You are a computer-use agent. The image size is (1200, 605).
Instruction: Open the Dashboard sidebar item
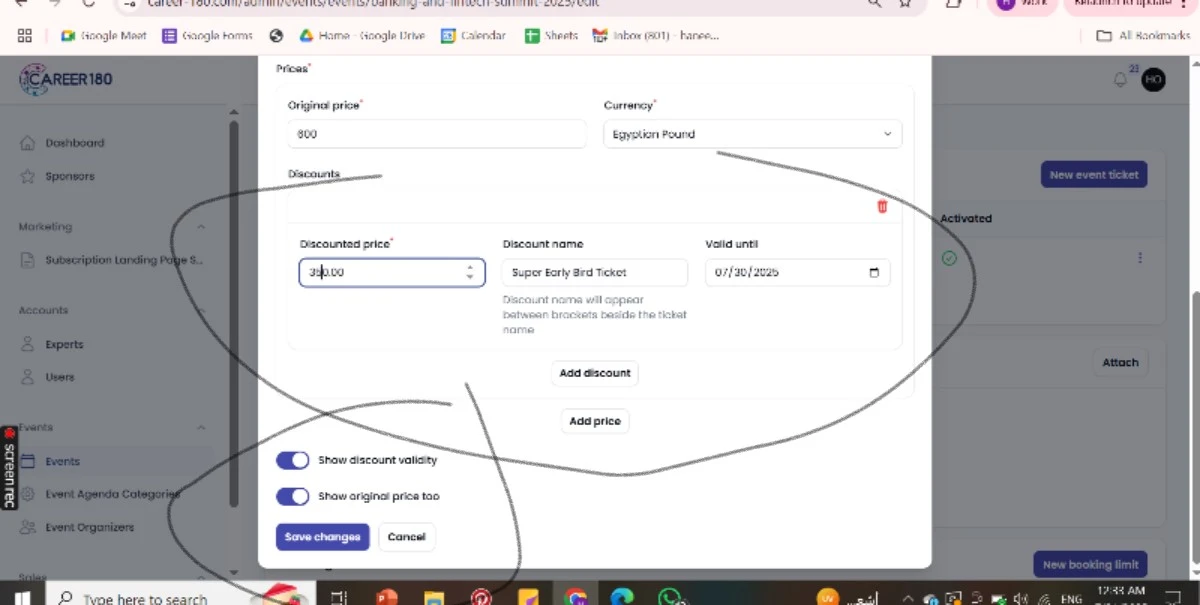point(74,143)
